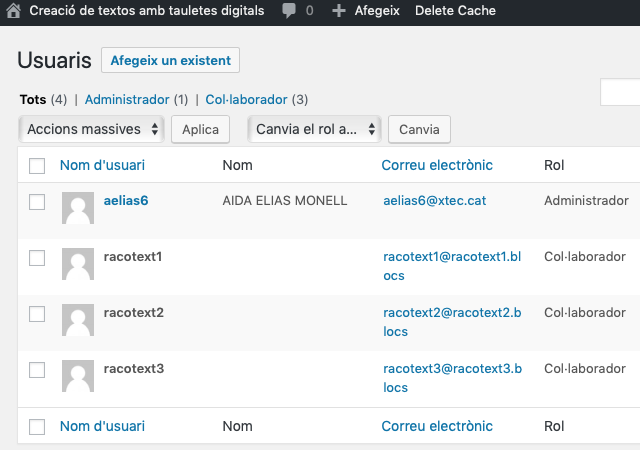640x450 pixels.
Task: Select the racotext2 row checkbox
Action: [x=37, y=314]
